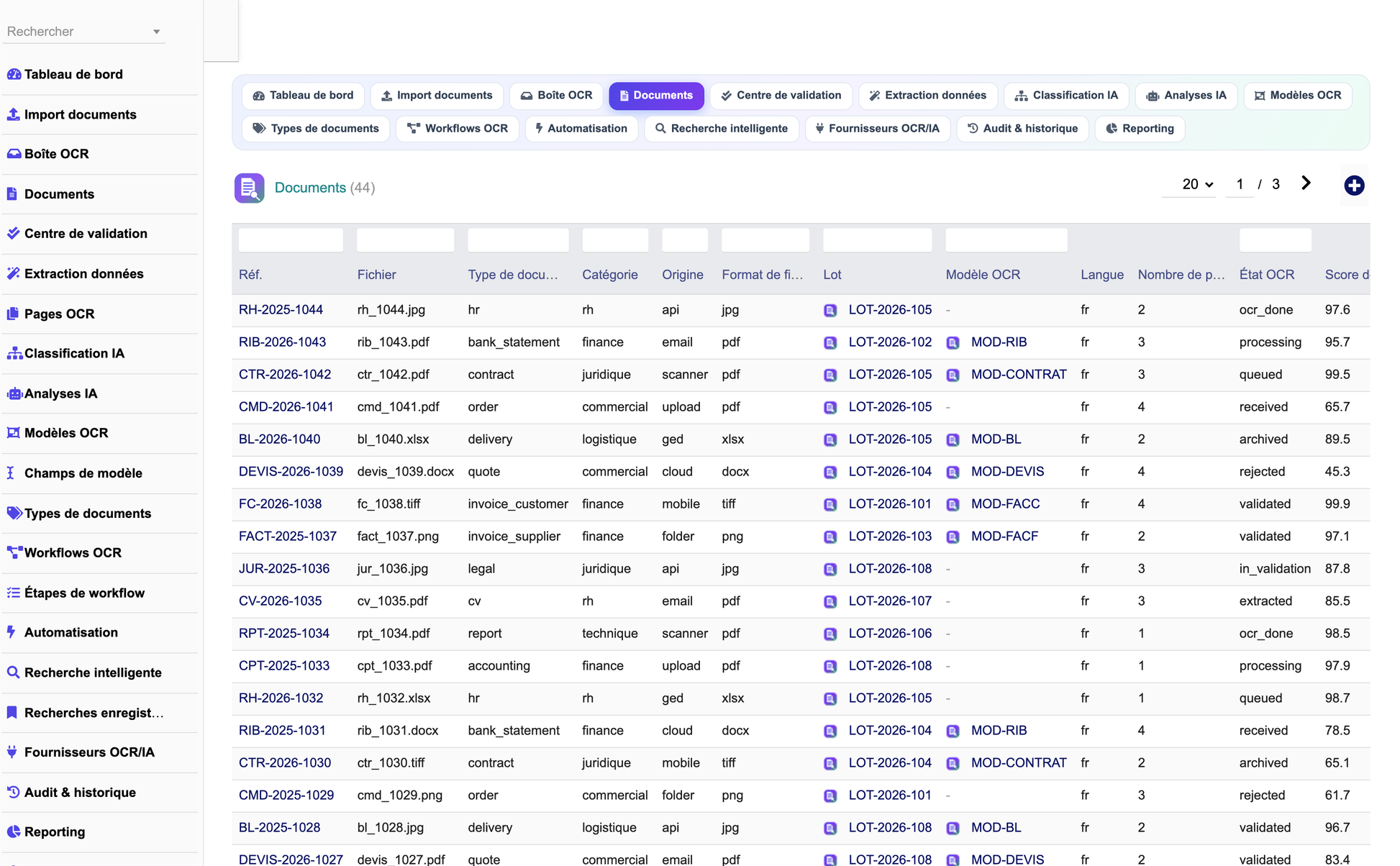Select in_validation status cell
This screenshot has height=866, width=1400.
tap(1275, 569)
